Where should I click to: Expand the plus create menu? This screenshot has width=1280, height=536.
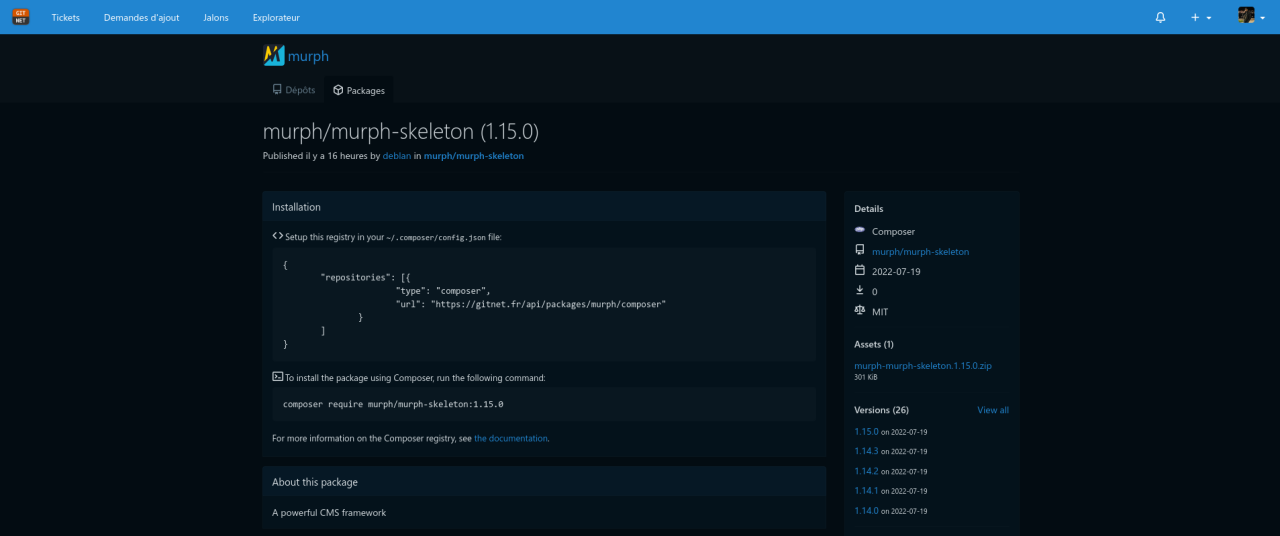pyautogui.click(x=1200, y=17)
